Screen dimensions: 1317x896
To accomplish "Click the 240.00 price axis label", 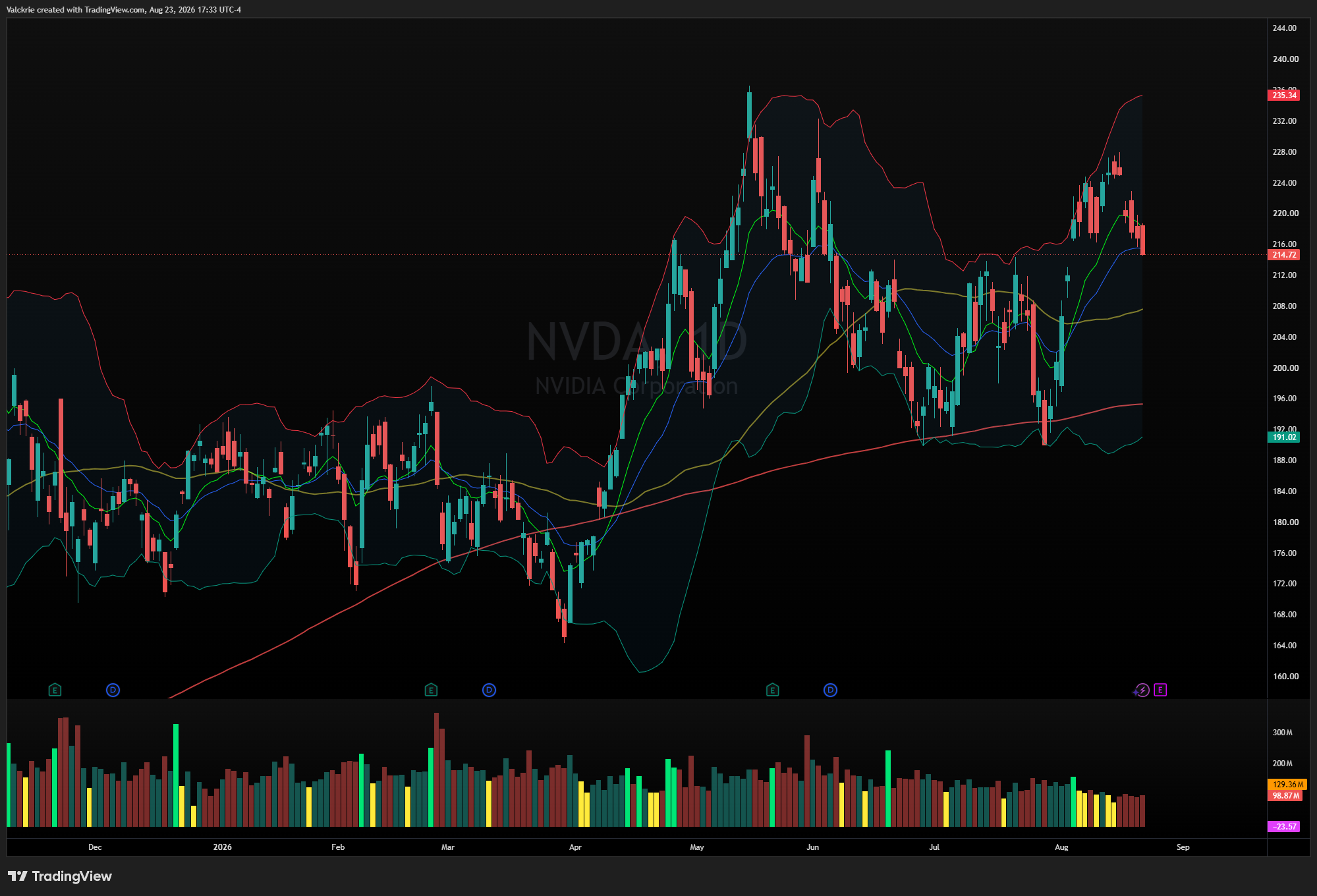I will click(1285, 59).
